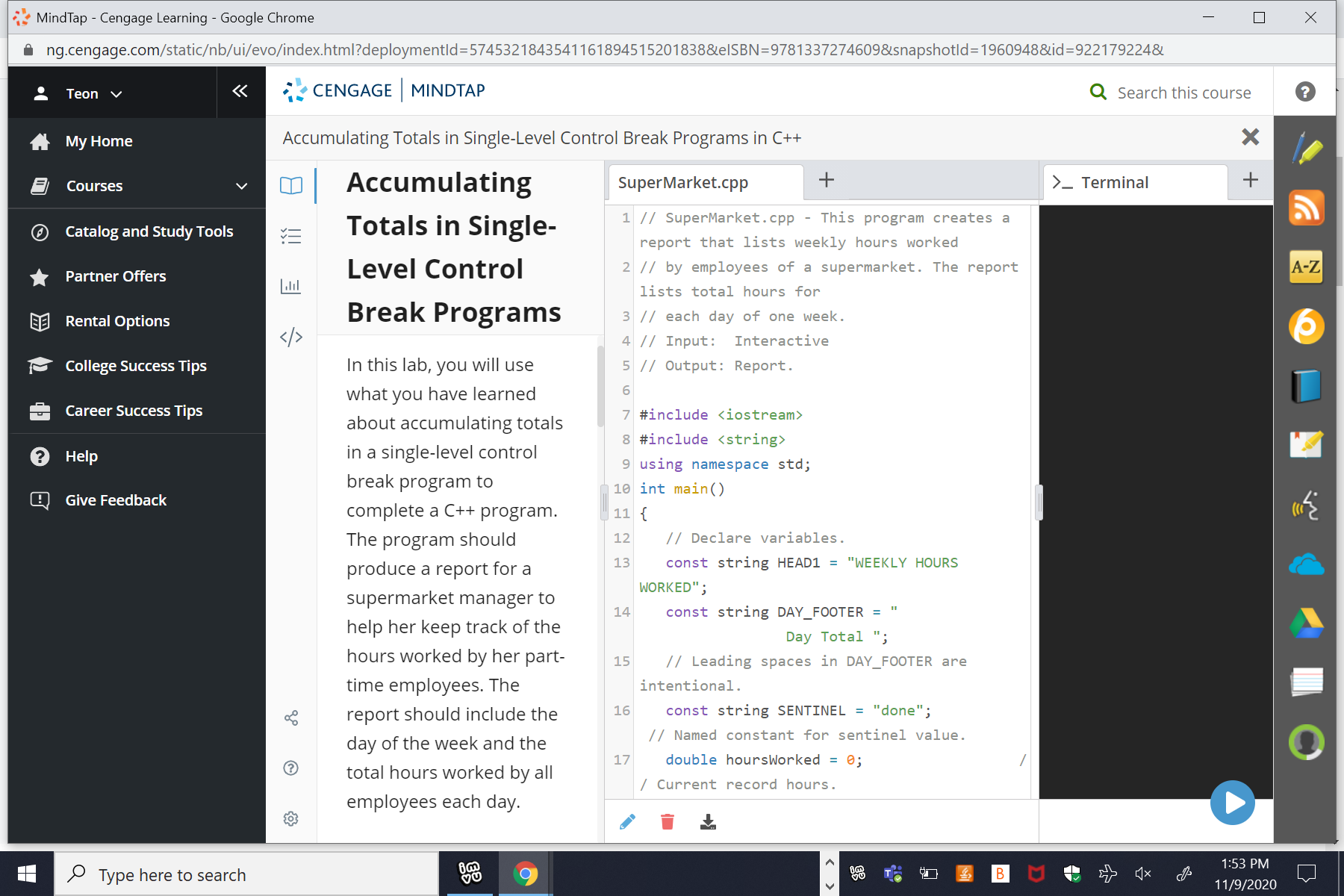
Task: Open the text highlighter app
Action: tap(1305, 148)
